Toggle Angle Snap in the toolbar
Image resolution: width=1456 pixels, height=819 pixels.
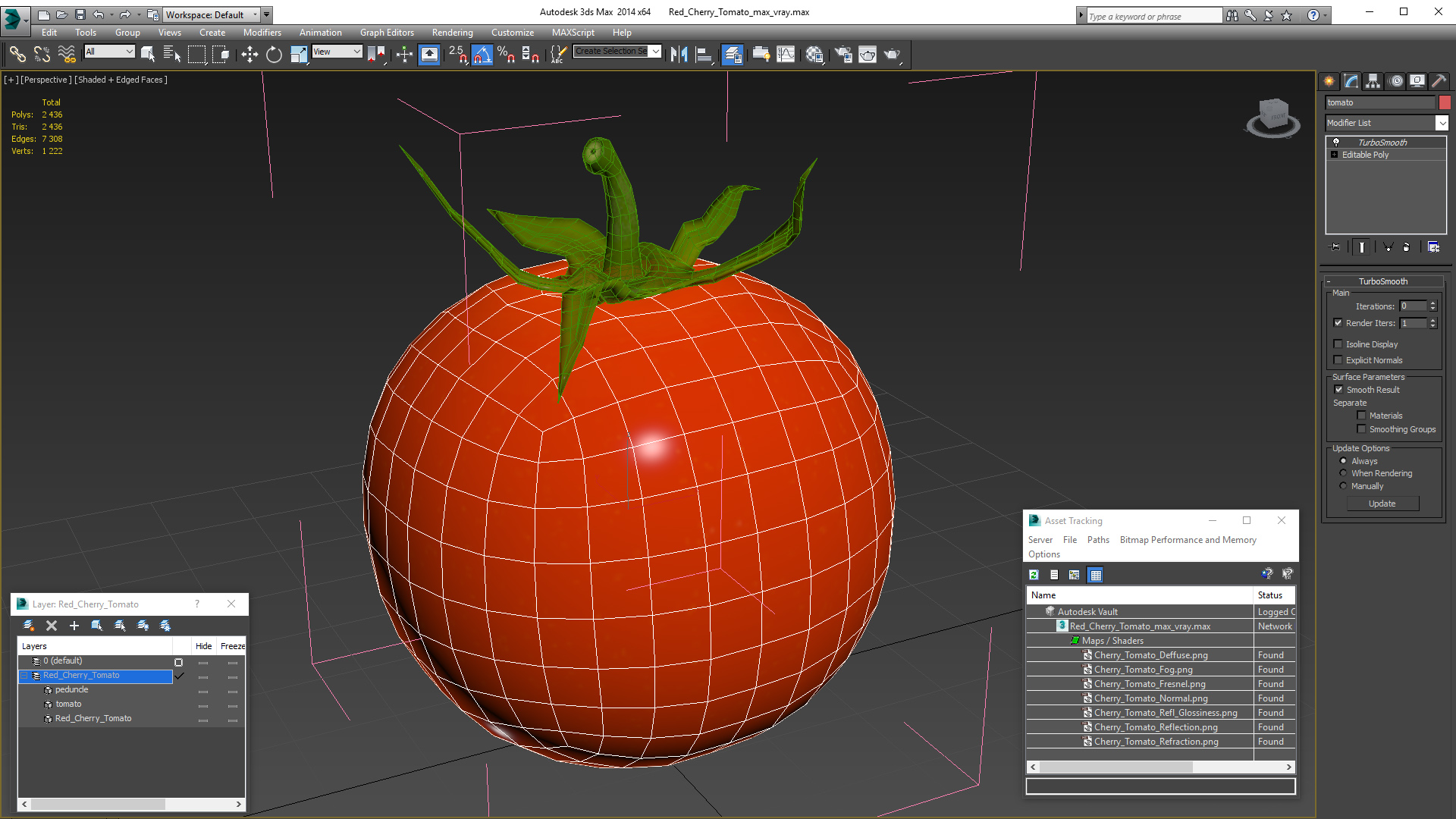click(x=482, y=54)
